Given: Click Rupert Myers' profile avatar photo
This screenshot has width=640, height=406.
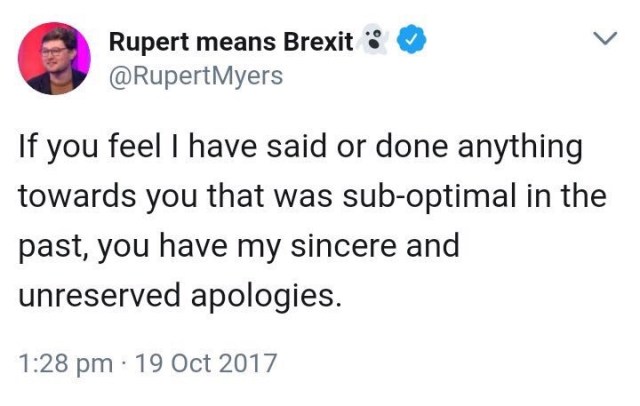Looking at the screenshot, I should [52, 58].
